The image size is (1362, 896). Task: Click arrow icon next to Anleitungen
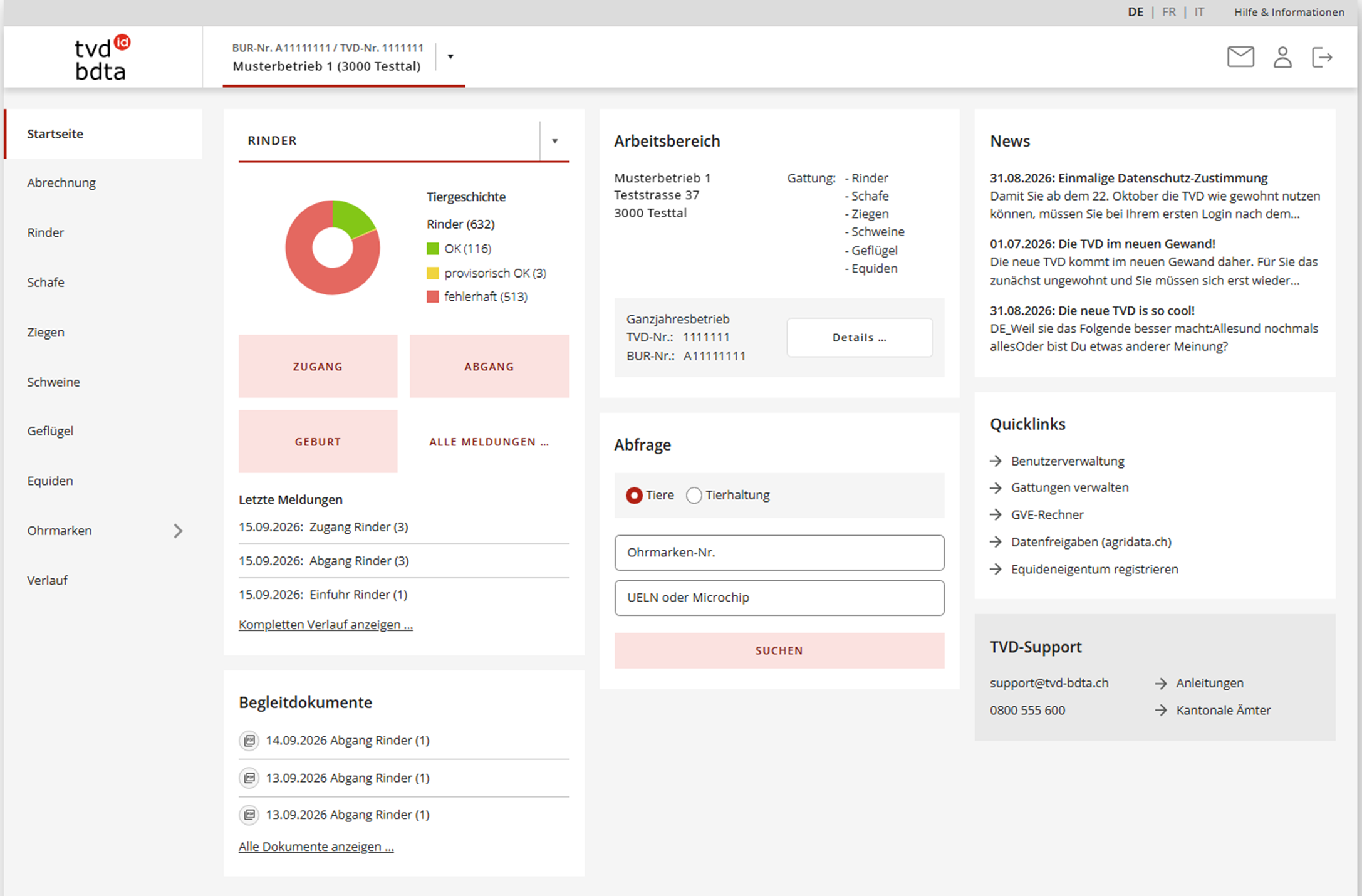point(1161,684)
